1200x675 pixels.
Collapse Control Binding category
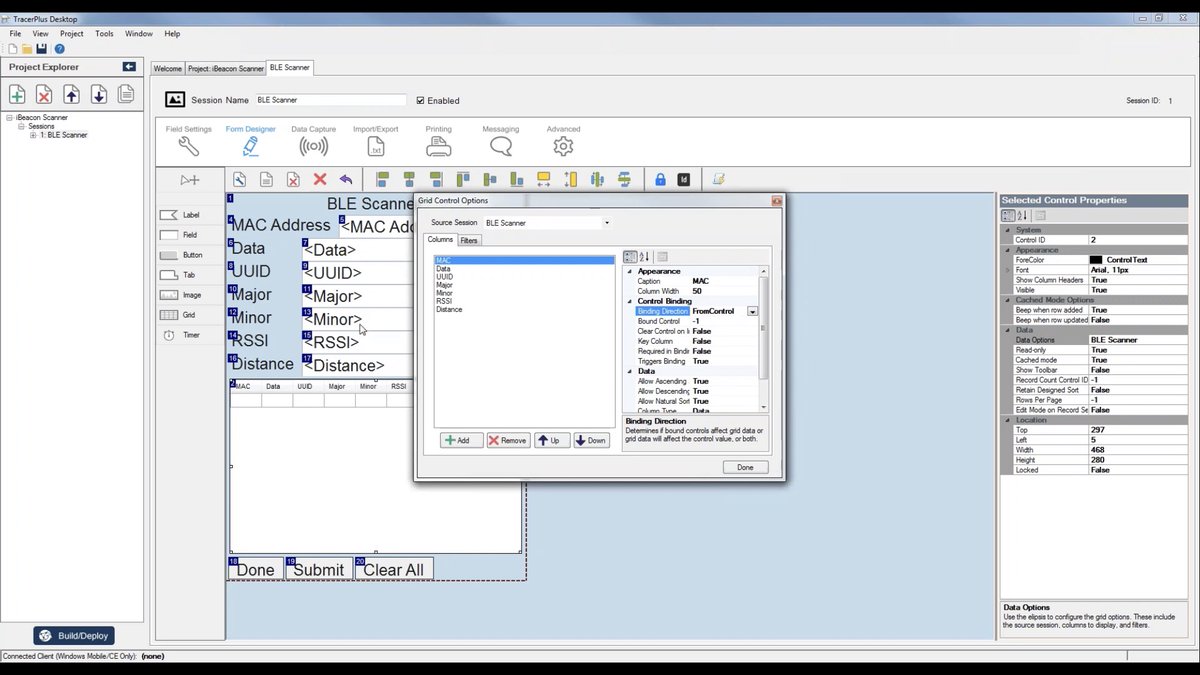coord(630,301)
